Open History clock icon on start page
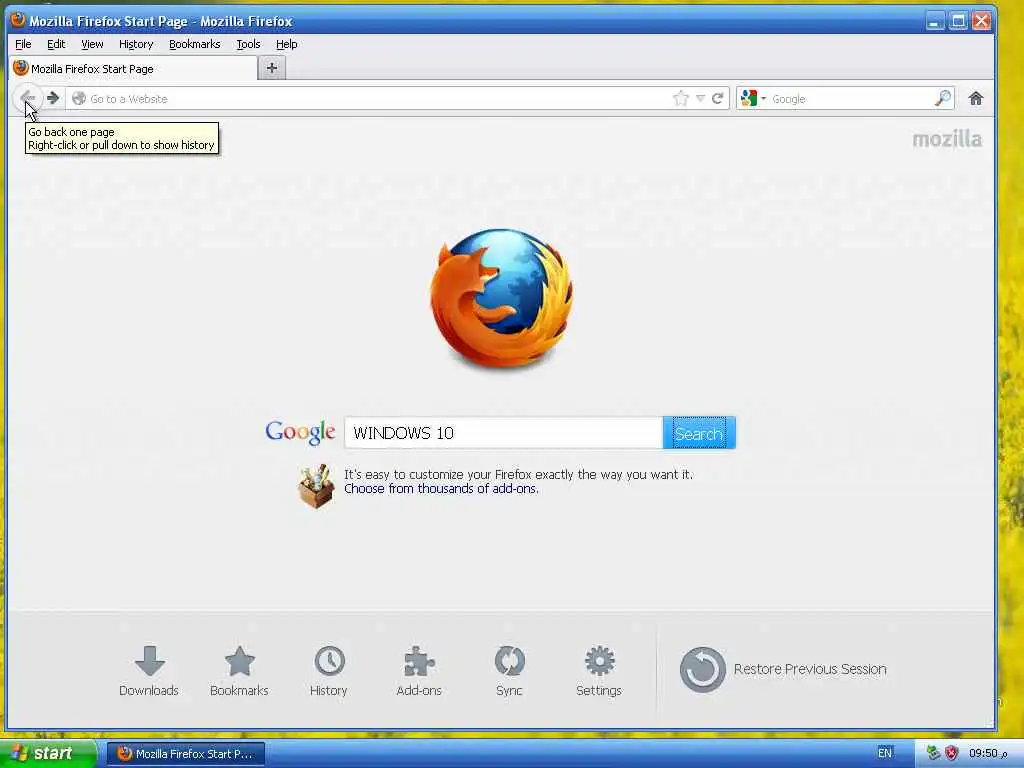The image size is (1024, 768). tap(328, 671)
